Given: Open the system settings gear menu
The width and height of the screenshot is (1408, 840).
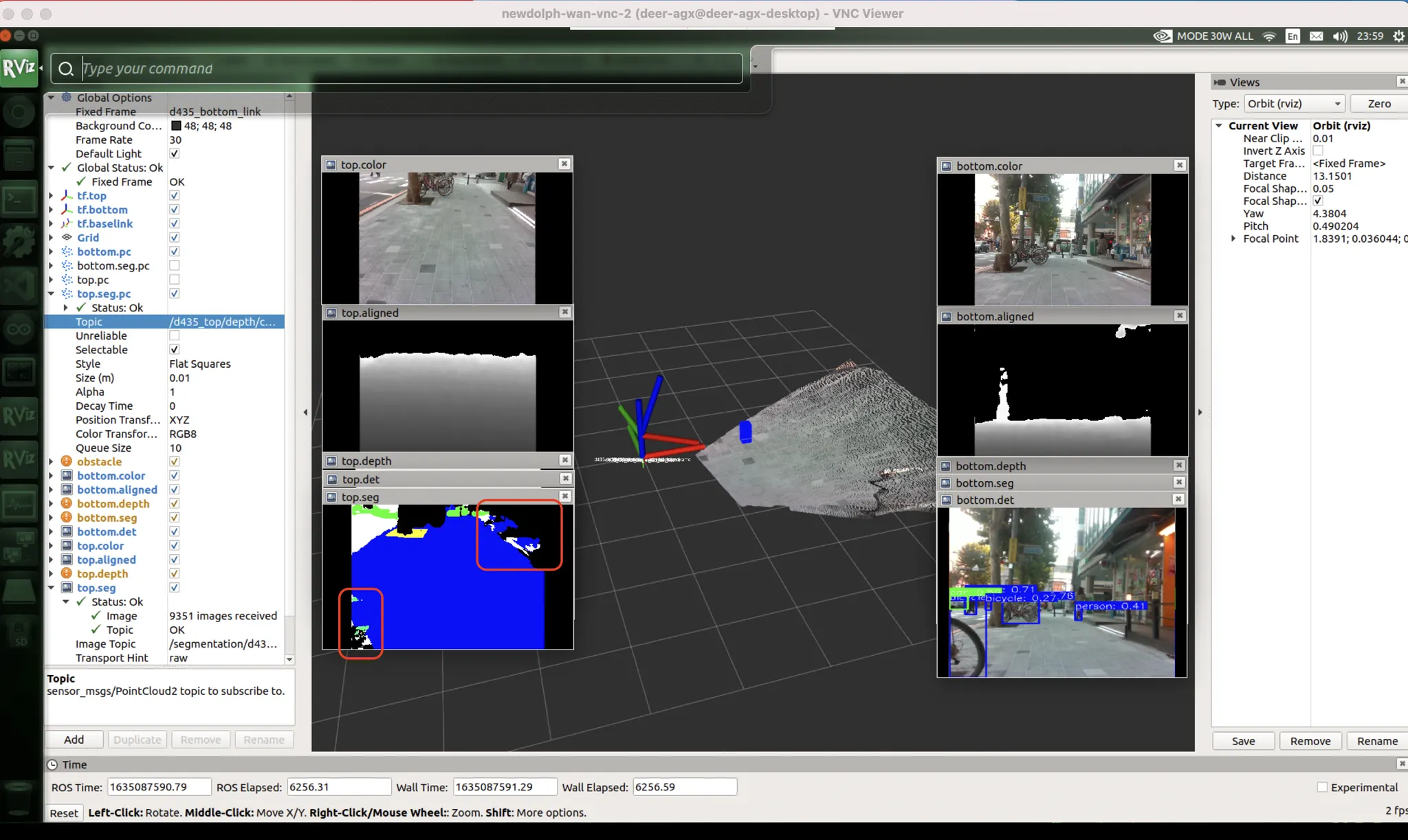Looking at the screenshot, I should [1398, 36].
